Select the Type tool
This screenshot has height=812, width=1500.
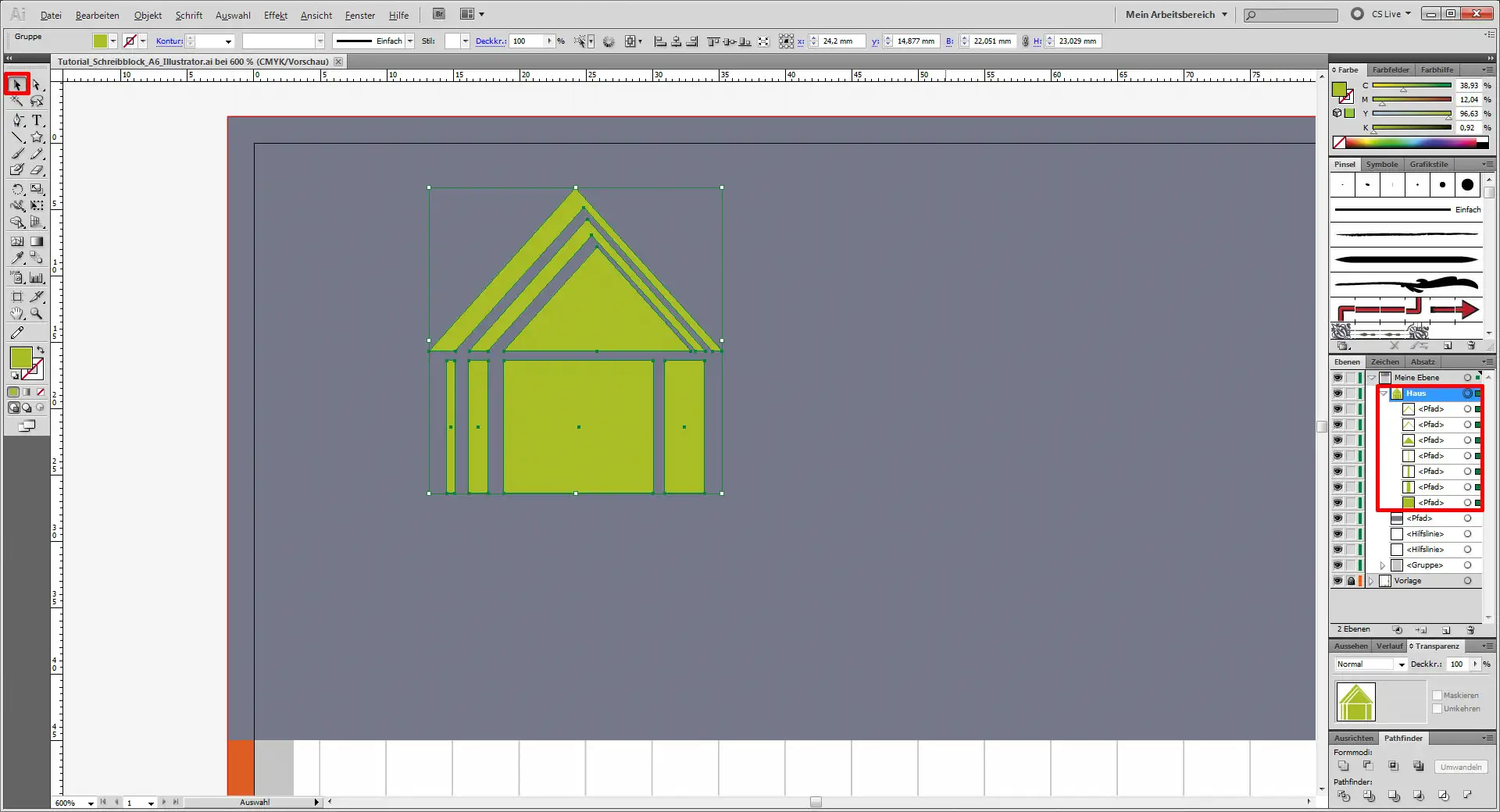point(36,120)
